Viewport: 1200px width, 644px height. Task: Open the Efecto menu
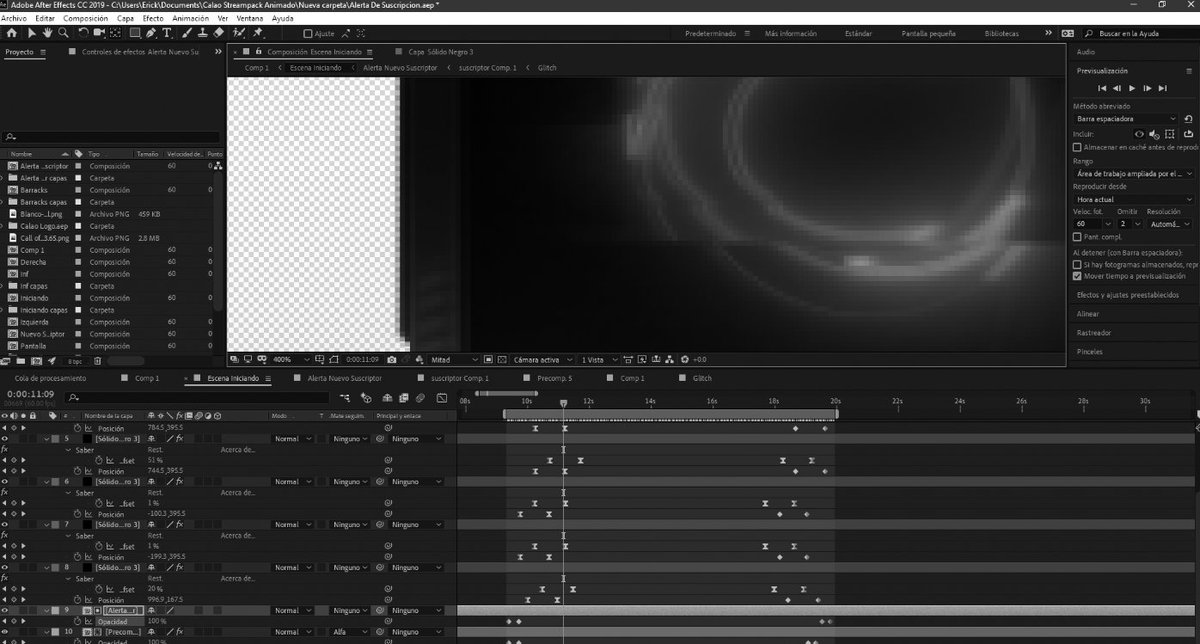153,18
